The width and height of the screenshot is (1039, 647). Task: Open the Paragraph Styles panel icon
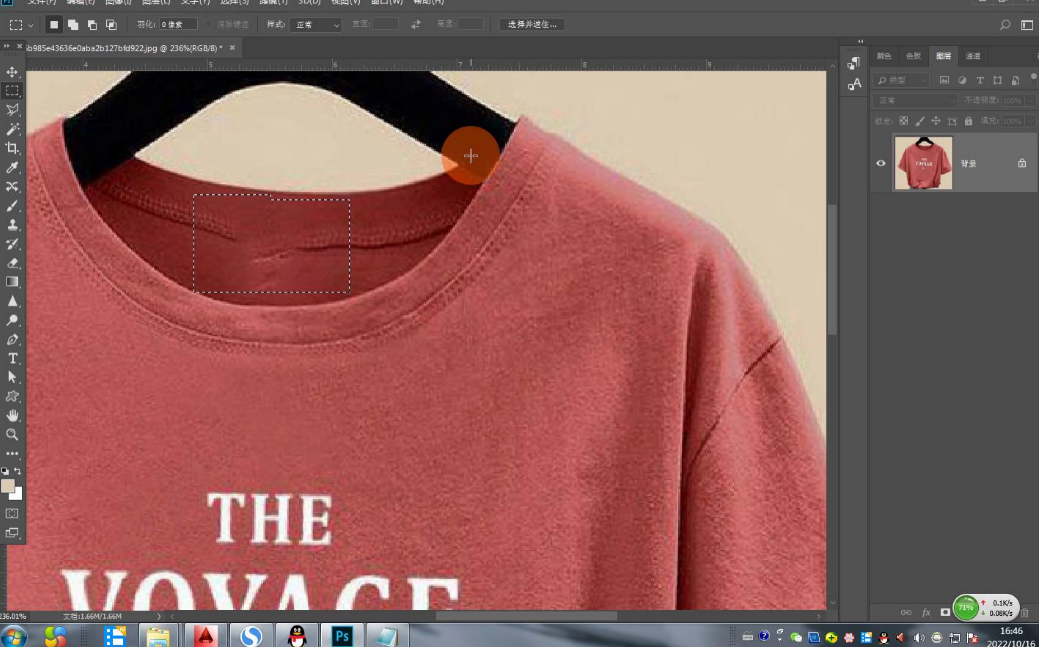click(x=854, y=63)
